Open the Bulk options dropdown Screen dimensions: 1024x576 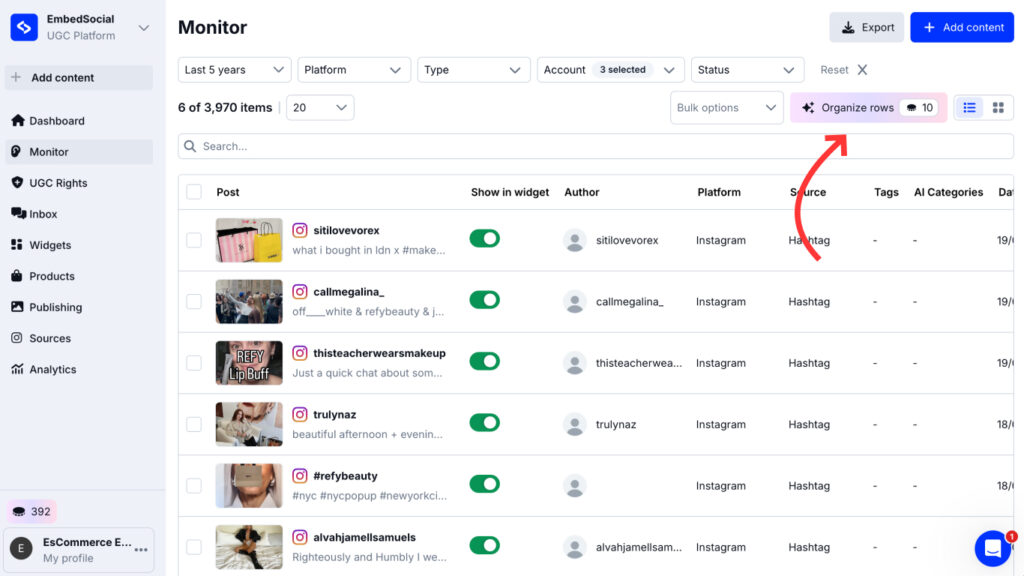[x=726, y=108]
